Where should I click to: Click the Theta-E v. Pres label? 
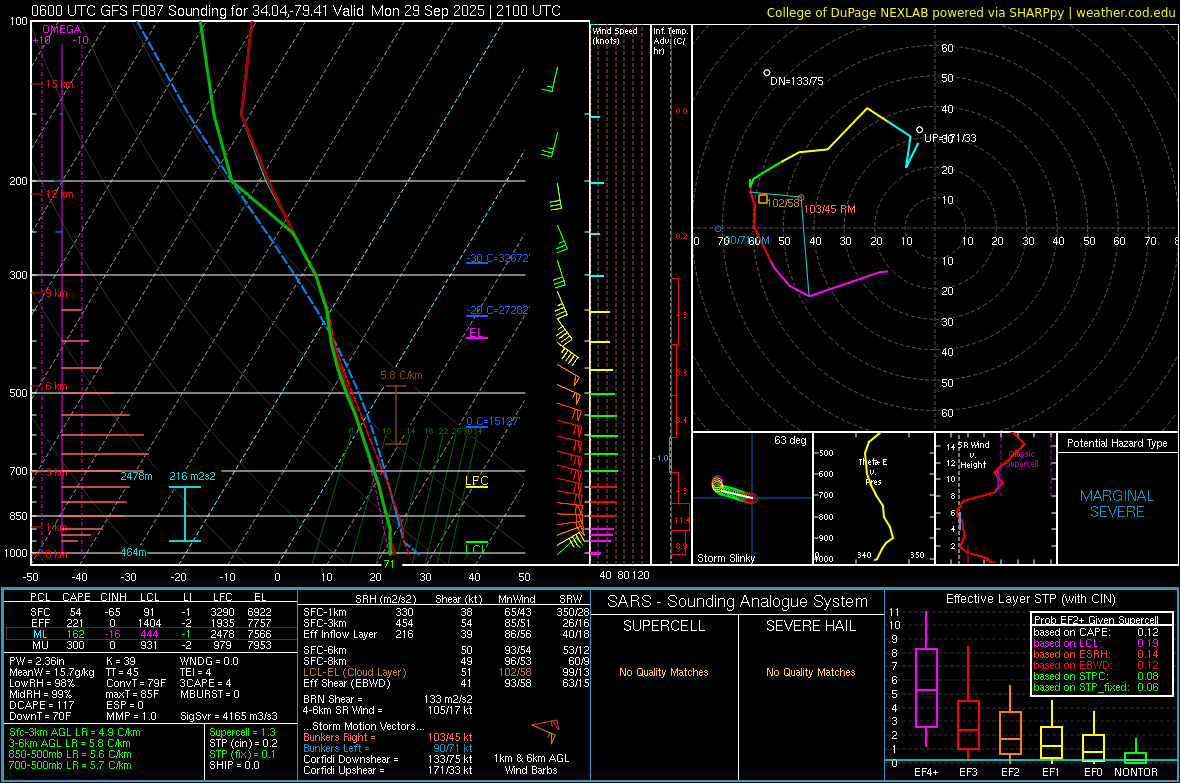click(x=873, y=471)
